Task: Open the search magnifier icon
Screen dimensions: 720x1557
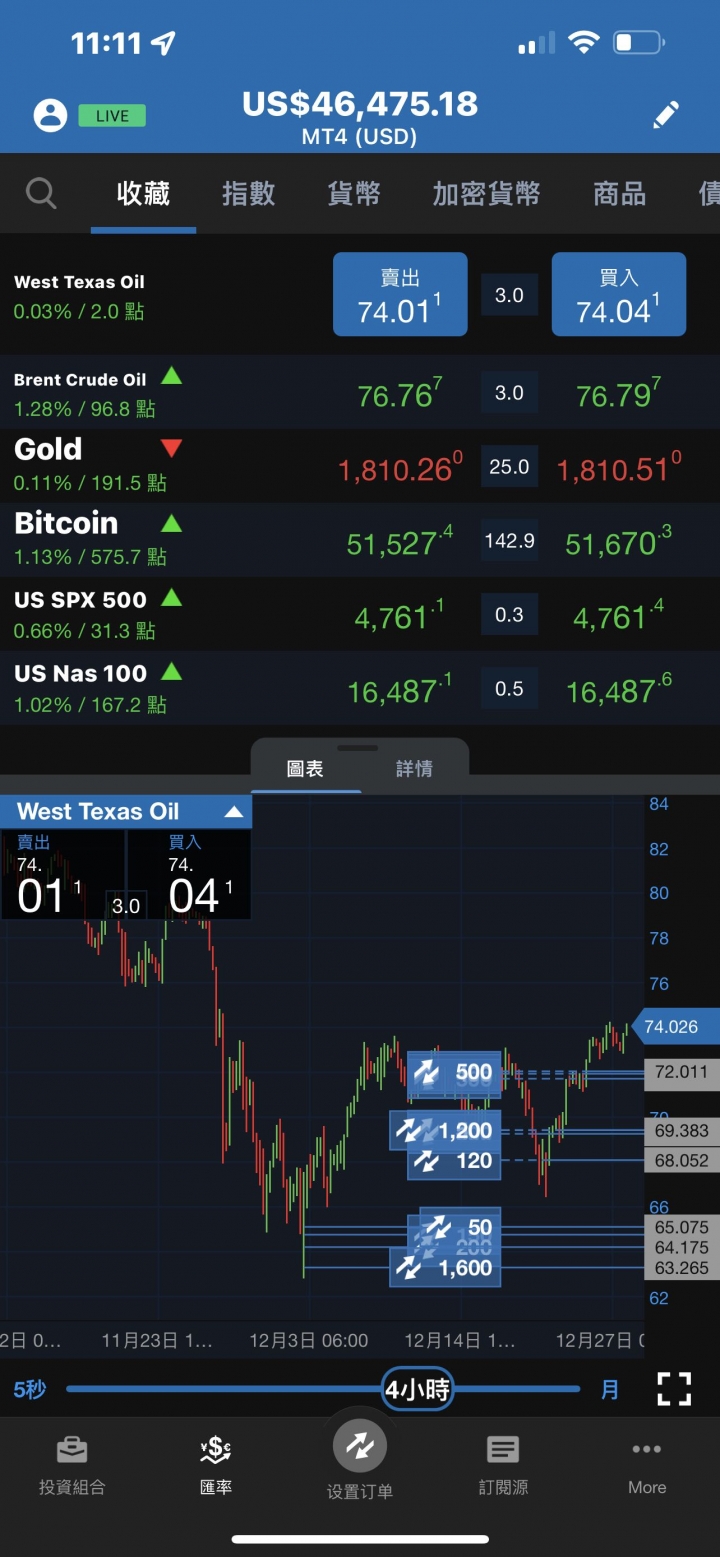Action: pos(41,193)
